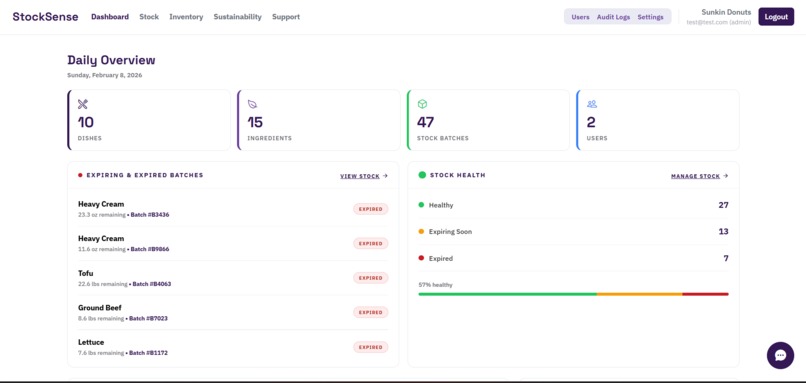Click the Expiring Soon status row
The width and height of the screenshot is (806, 383).
point(573,231)
